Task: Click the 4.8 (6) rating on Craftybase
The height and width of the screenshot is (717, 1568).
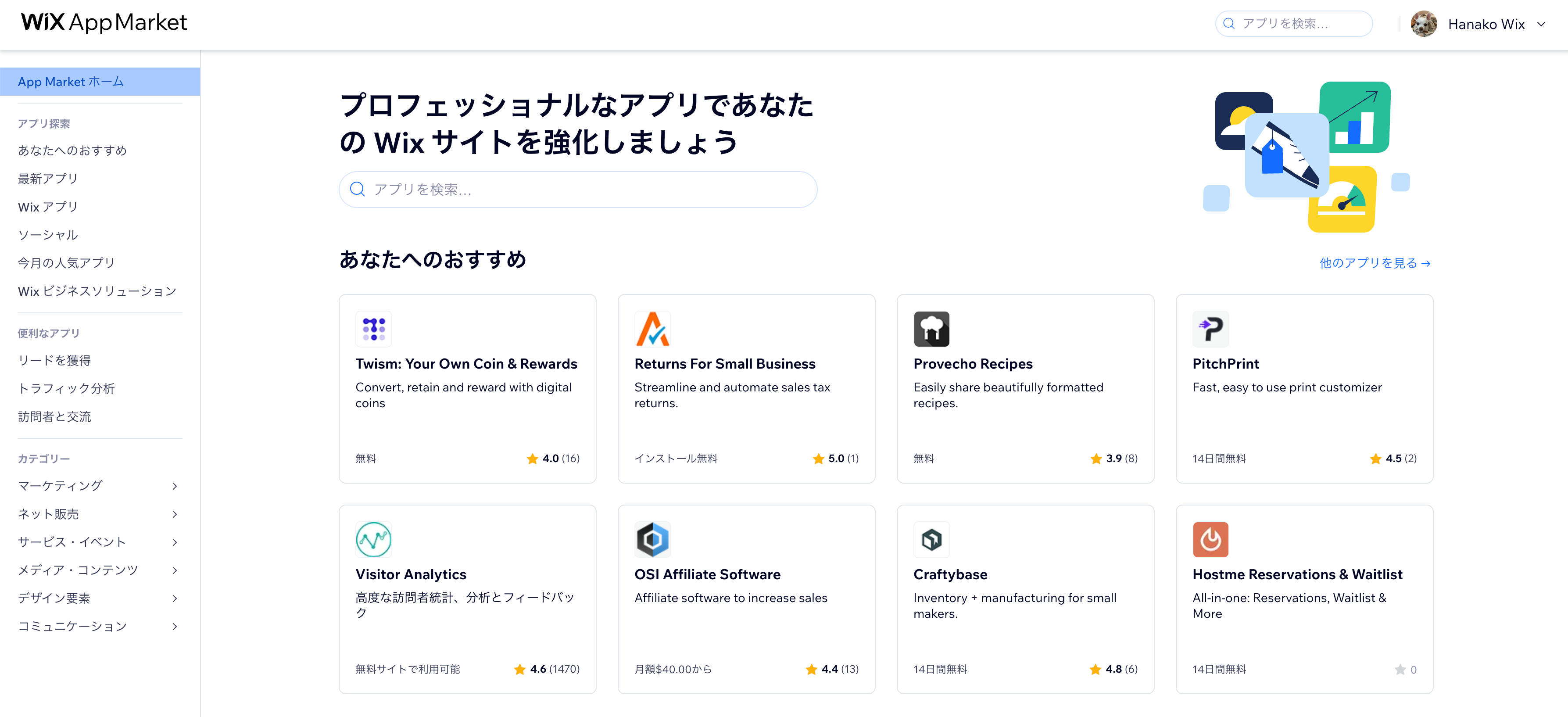Action: (1113, 670)
